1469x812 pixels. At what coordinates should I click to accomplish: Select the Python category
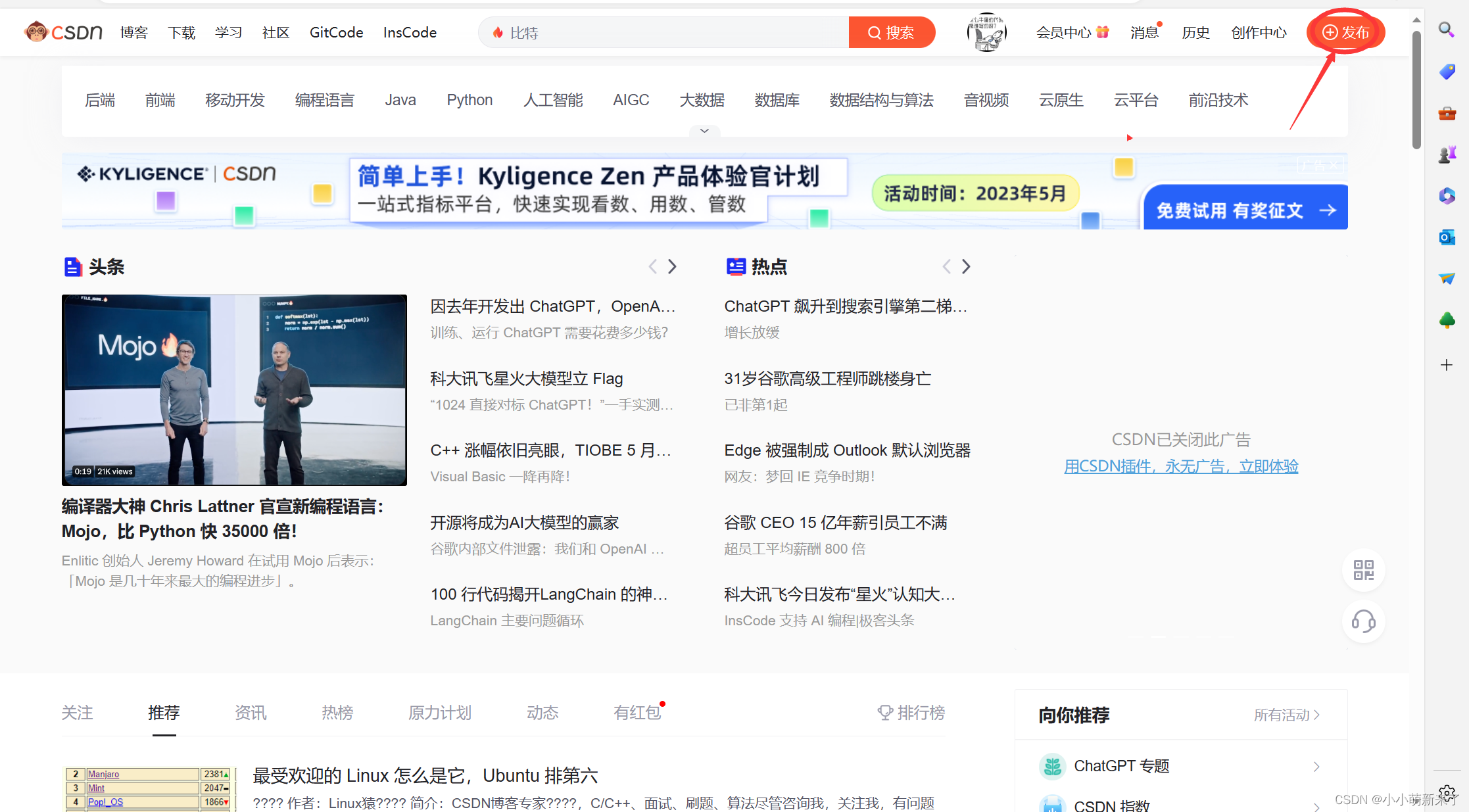tap(470, 100)
